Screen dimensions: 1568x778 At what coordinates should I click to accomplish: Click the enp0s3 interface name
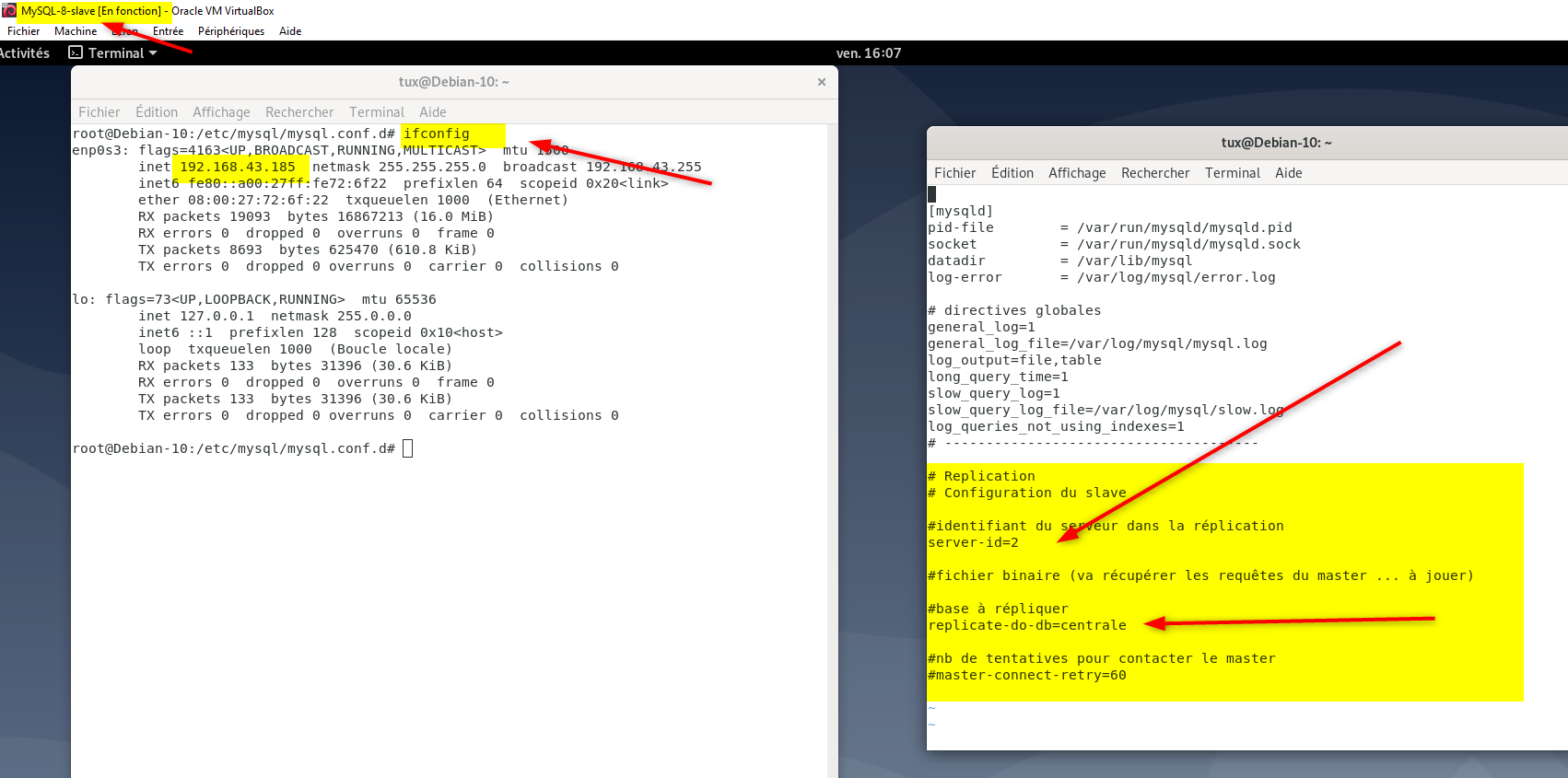(97, 150)
